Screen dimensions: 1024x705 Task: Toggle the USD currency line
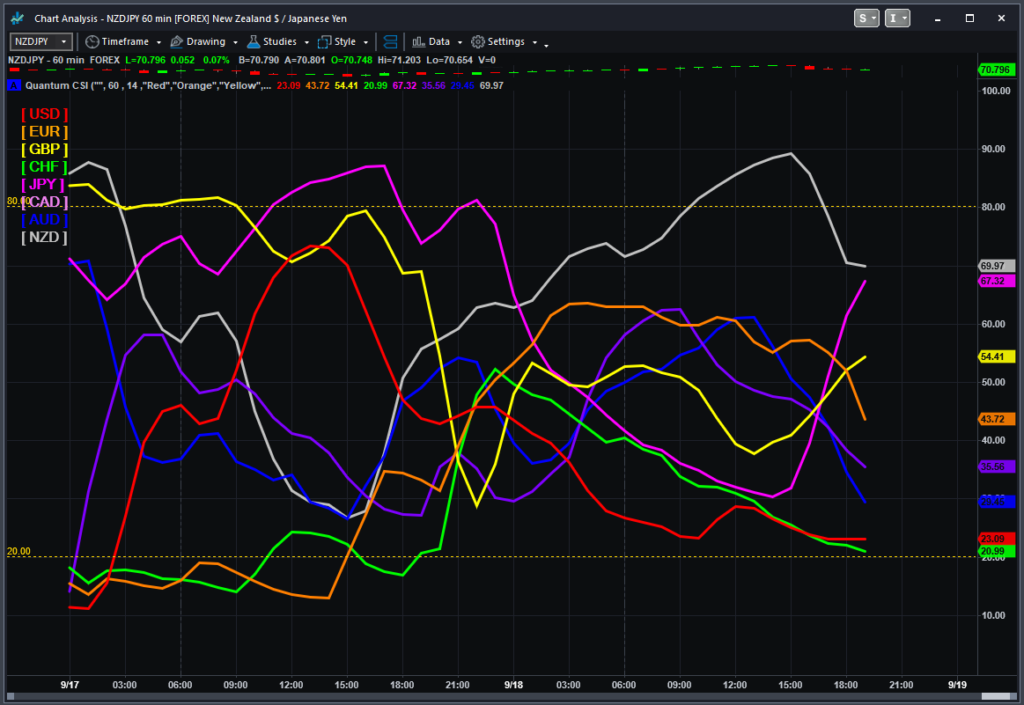(43, 114)
